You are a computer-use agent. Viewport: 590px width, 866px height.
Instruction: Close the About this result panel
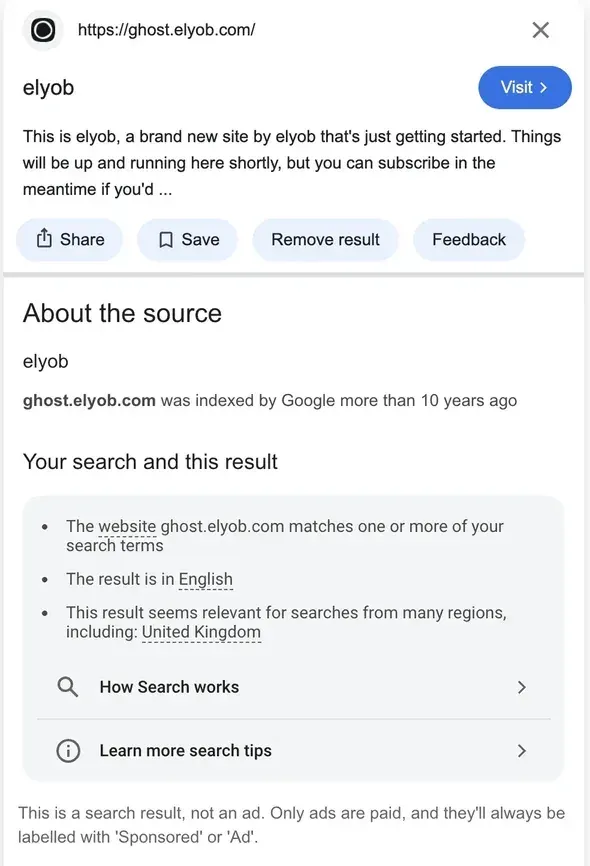click(541, 30)
